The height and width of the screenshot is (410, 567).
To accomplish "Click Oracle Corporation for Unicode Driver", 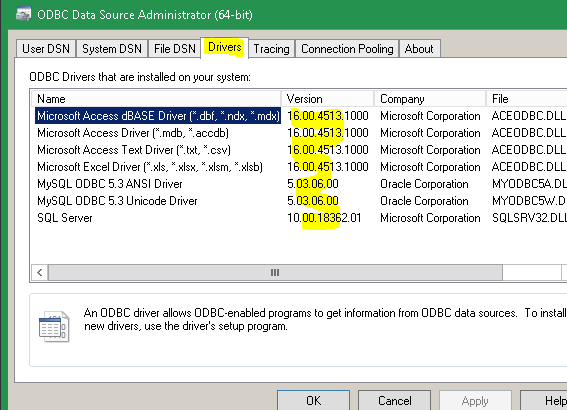I will (x=424, y=201).
